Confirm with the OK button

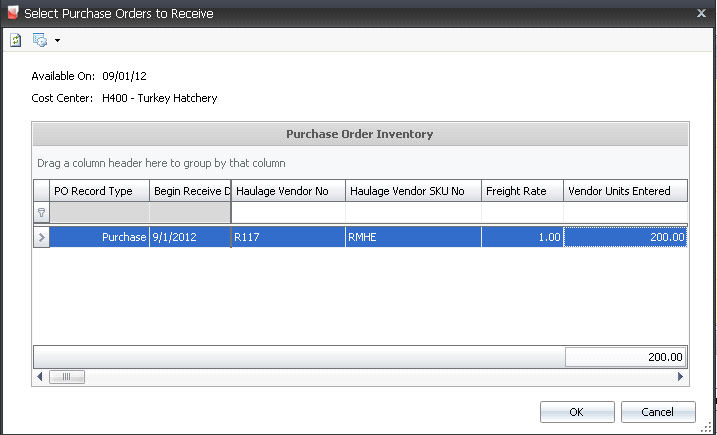pyautogui.click(x=577, y=412)
